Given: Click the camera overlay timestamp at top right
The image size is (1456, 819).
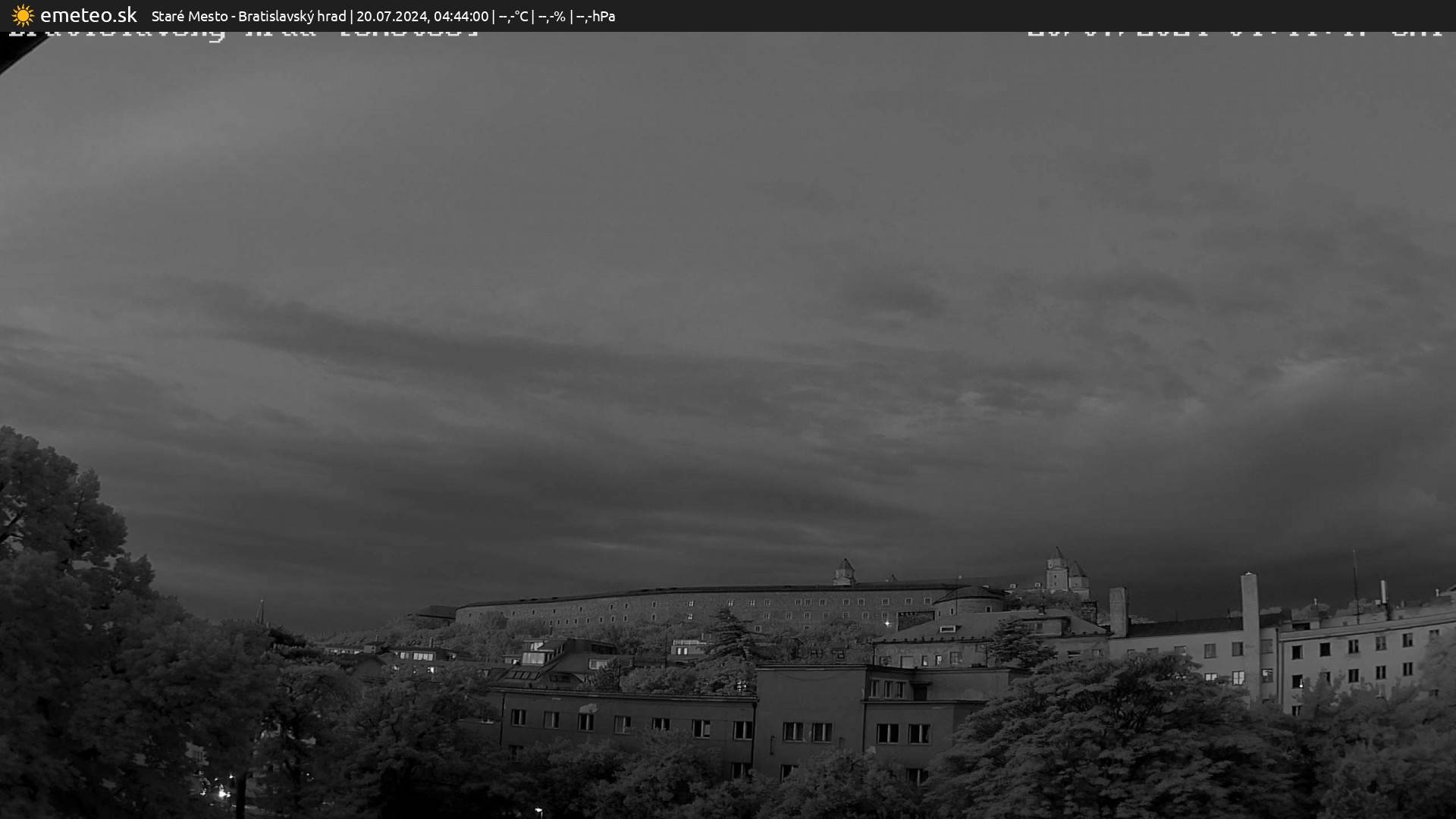Looking at the screenshot, I should [1235, 34].
